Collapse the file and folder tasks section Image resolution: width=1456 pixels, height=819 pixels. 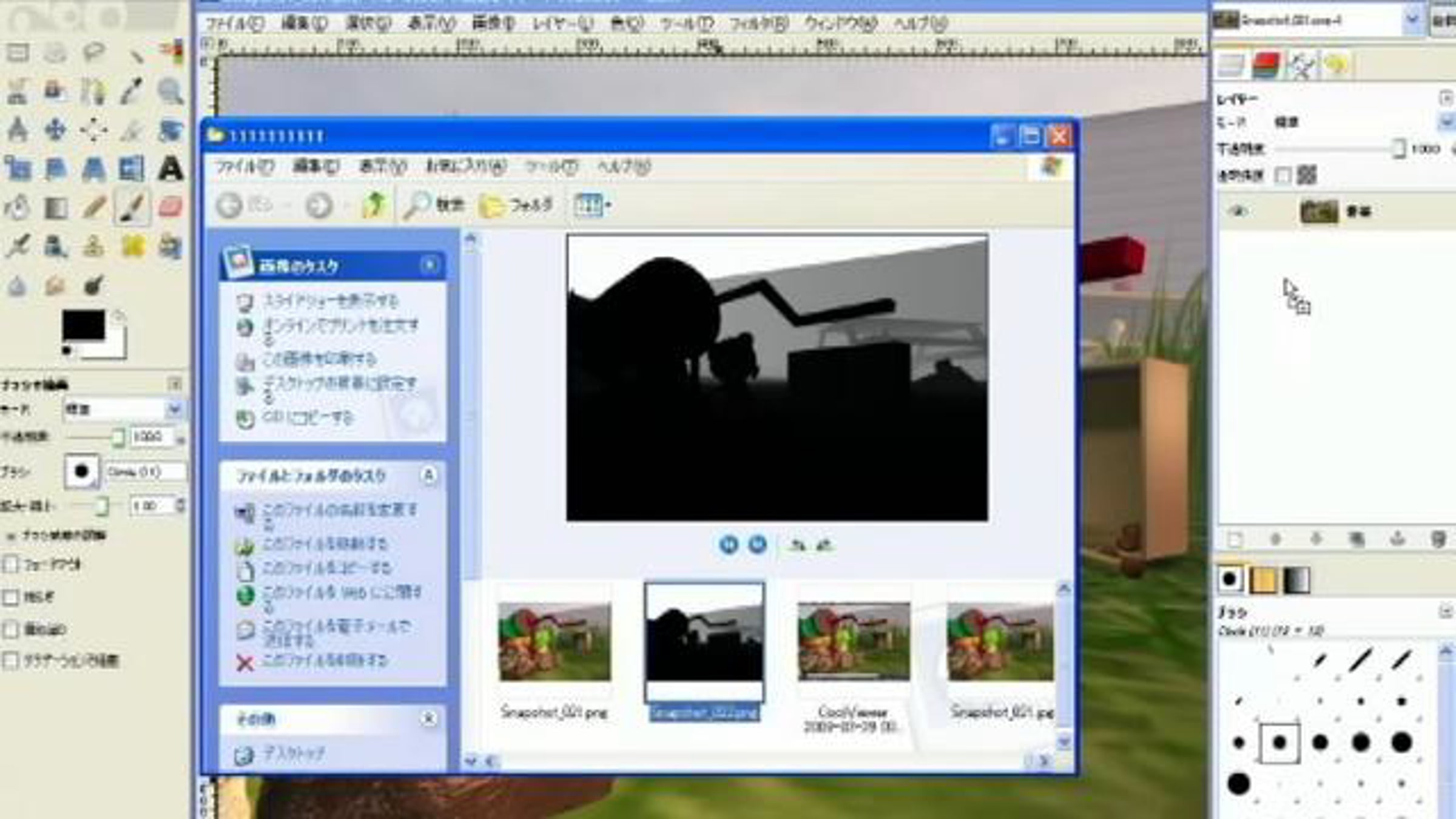(429, 476)
